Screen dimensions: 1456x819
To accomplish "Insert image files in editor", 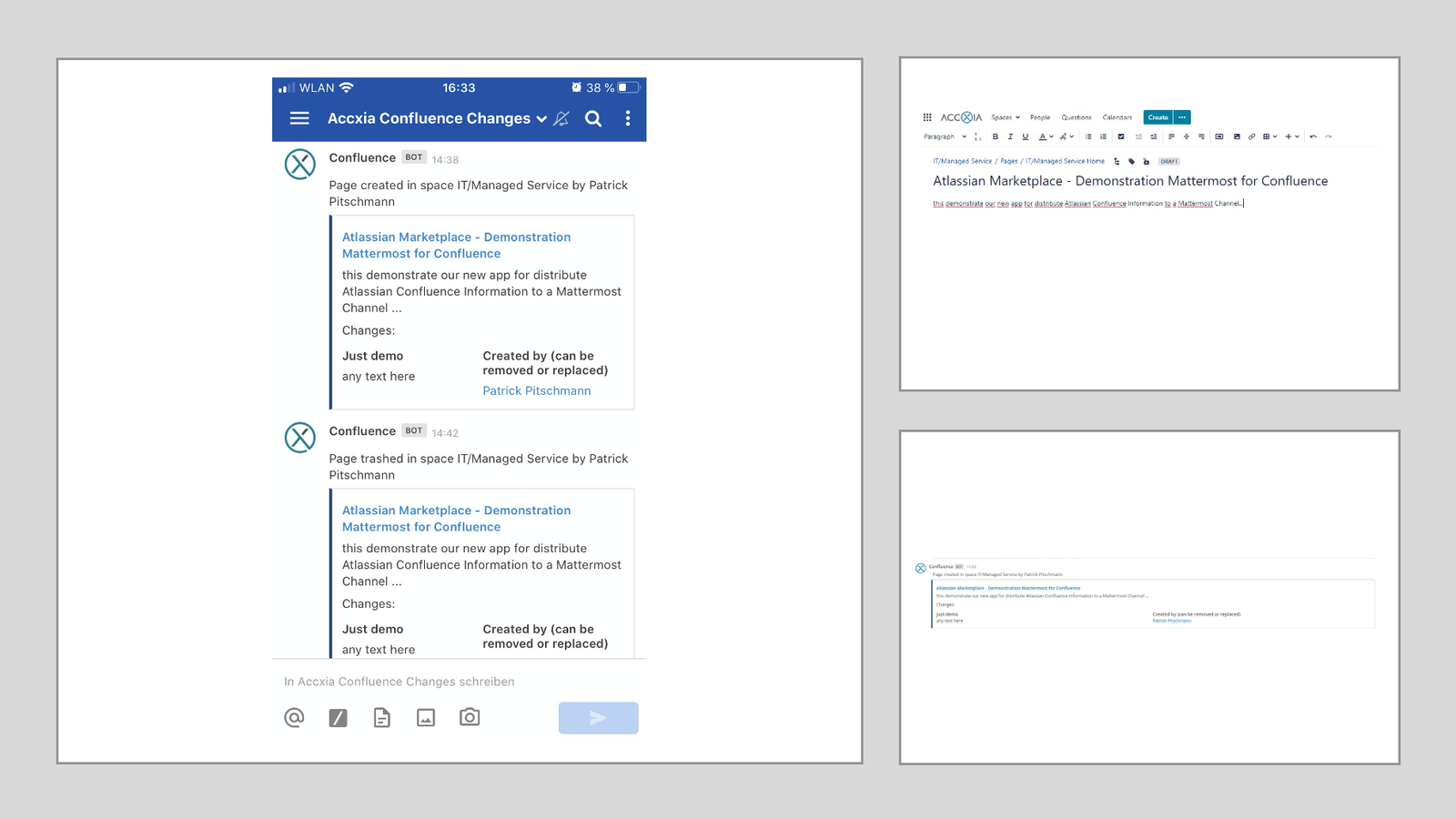I will [x=1237, y=136].
